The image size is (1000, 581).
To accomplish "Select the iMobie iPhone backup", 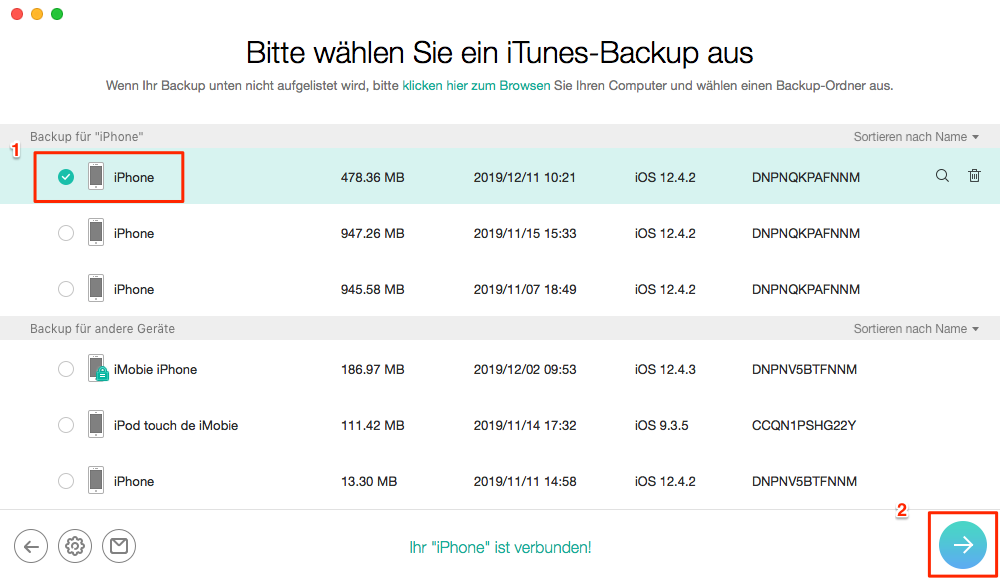I will tap(66, 369).
